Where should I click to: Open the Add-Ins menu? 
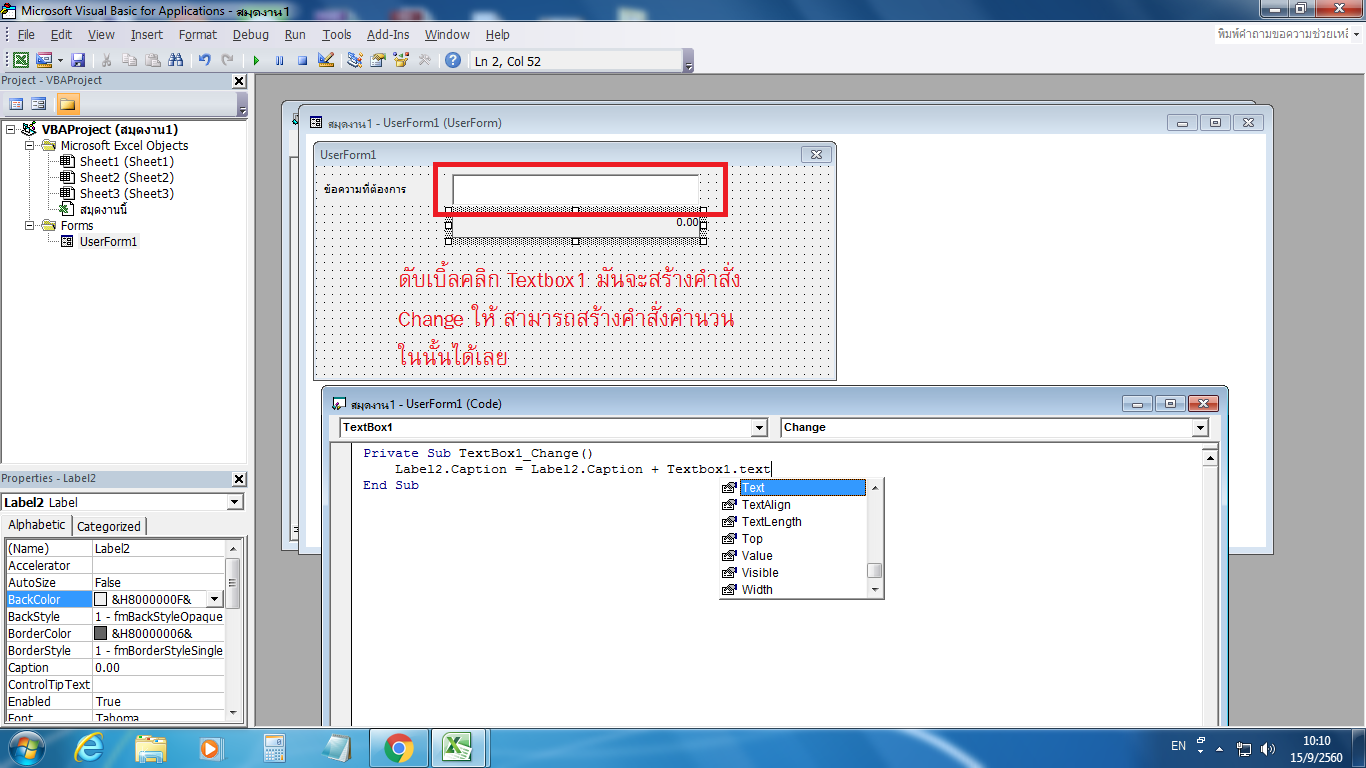coord(388,34)
